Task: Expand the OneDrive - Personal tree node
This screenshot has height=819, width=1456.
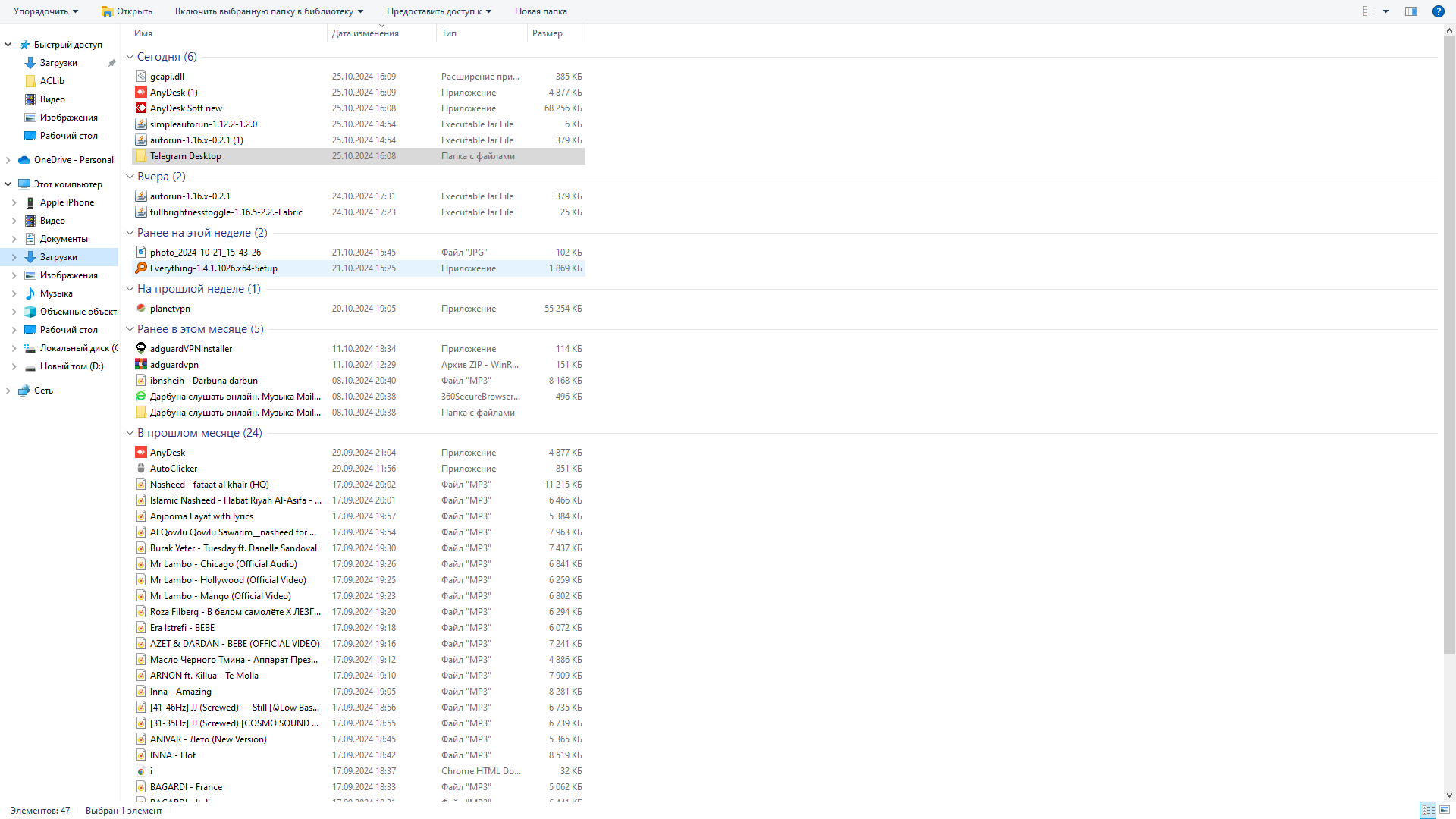Action: [8, 160]
